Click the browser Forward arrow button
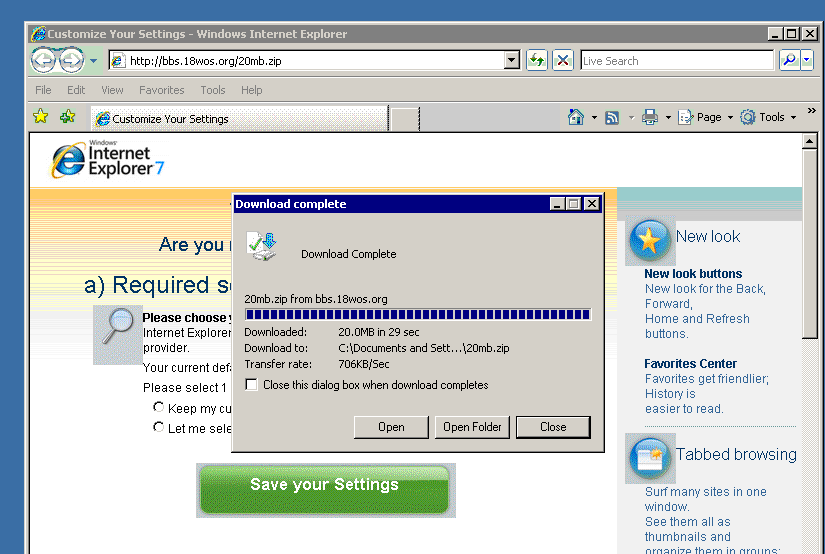Viewport: 825px width, 554px height. point(72,61)
